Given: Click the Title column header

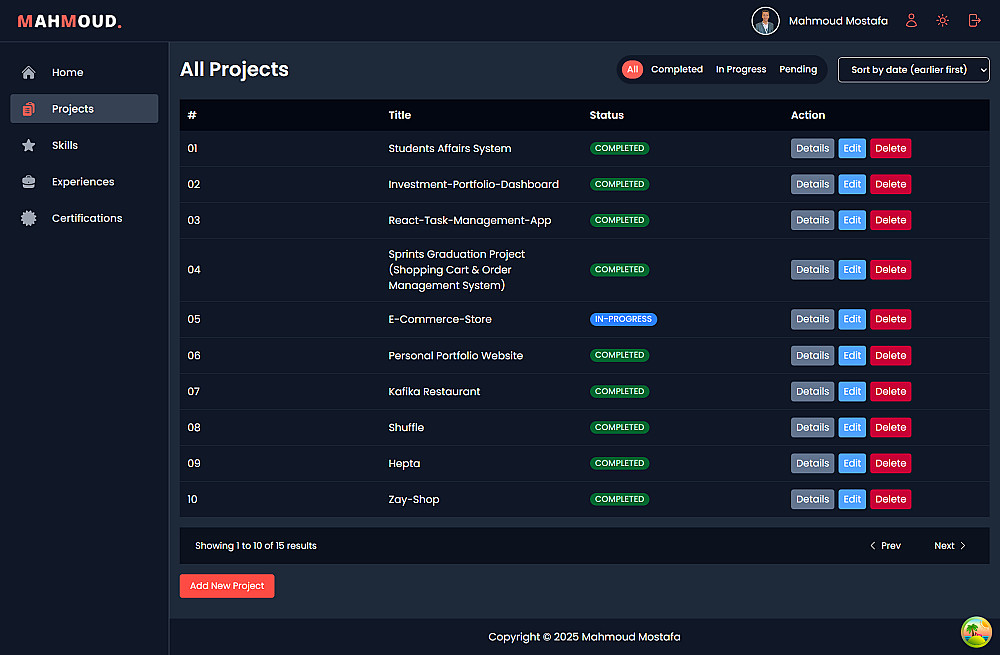Looking at the screenshot, I should (400, 115).
